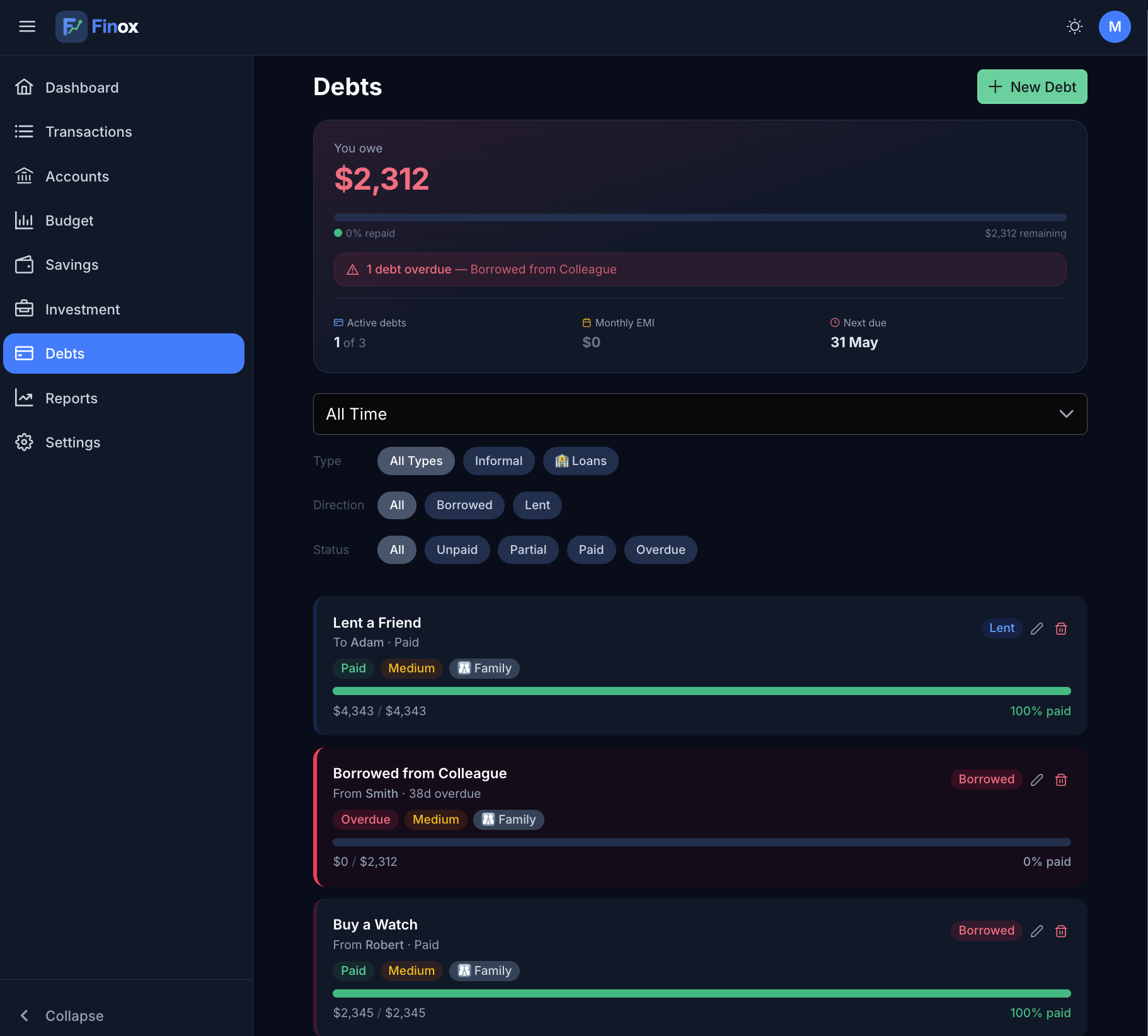
Task: Open Investment page
Action: tap(123, 309)
